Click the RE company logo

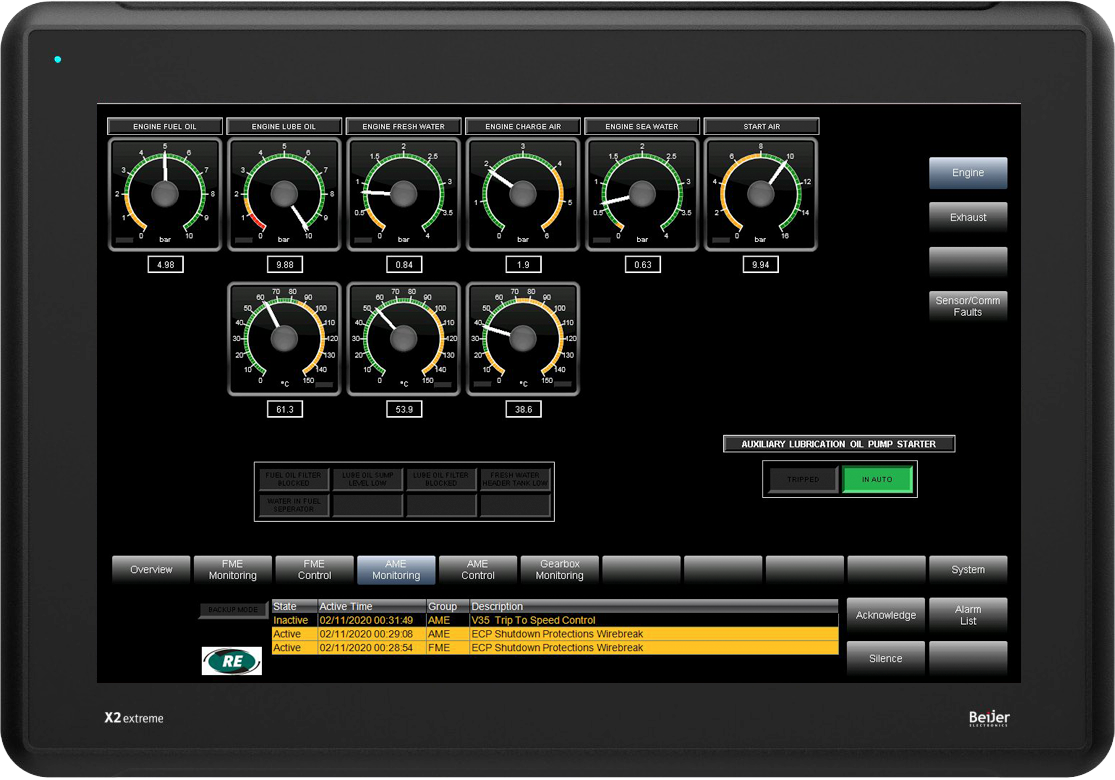(232, 661)
